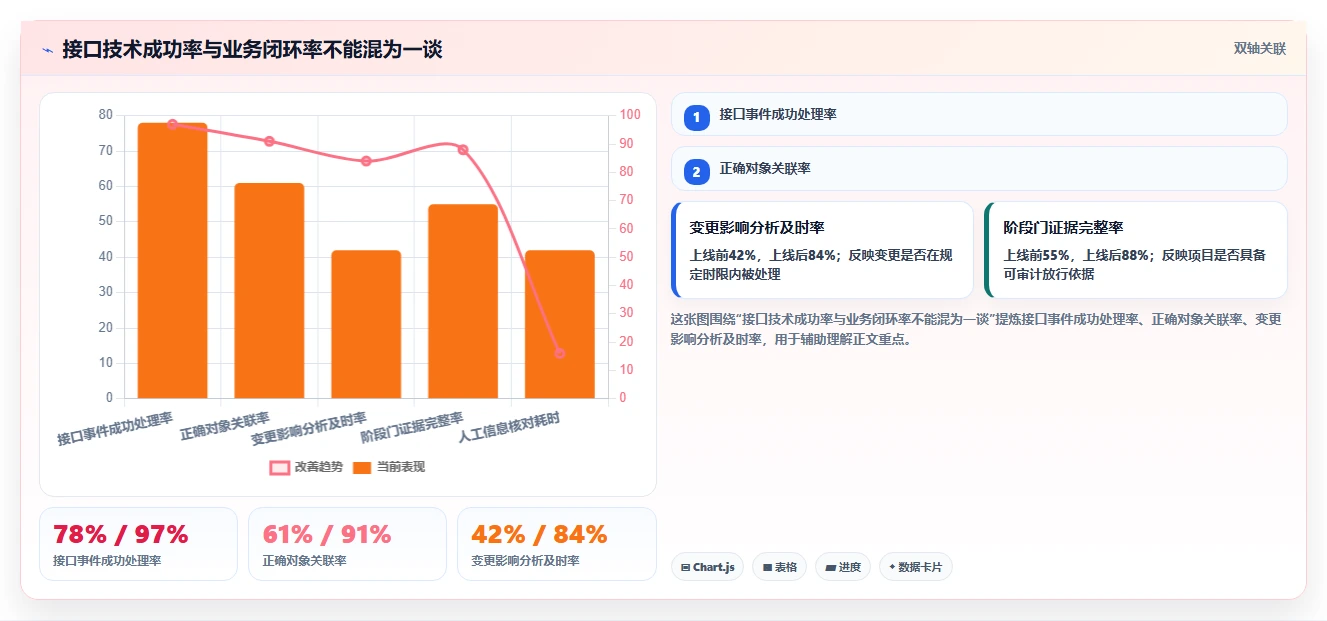Click the trend line point above 正确对象关联率 bar
The height and width of the screenshot is (621, 1327).
[x=269, y=141]
